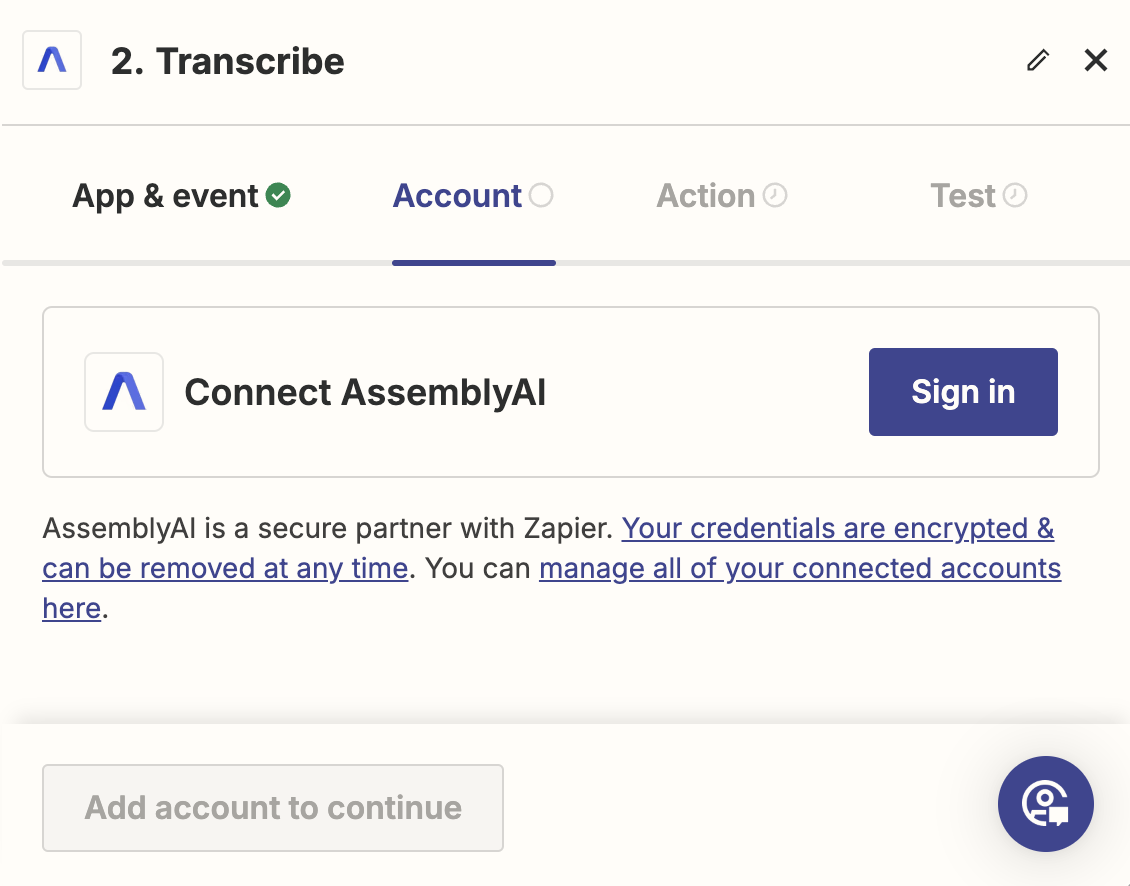Viewport: 1130px width, 886px height.
Task: Click the disabled Add account to continue button
Action: click(272, 807)
